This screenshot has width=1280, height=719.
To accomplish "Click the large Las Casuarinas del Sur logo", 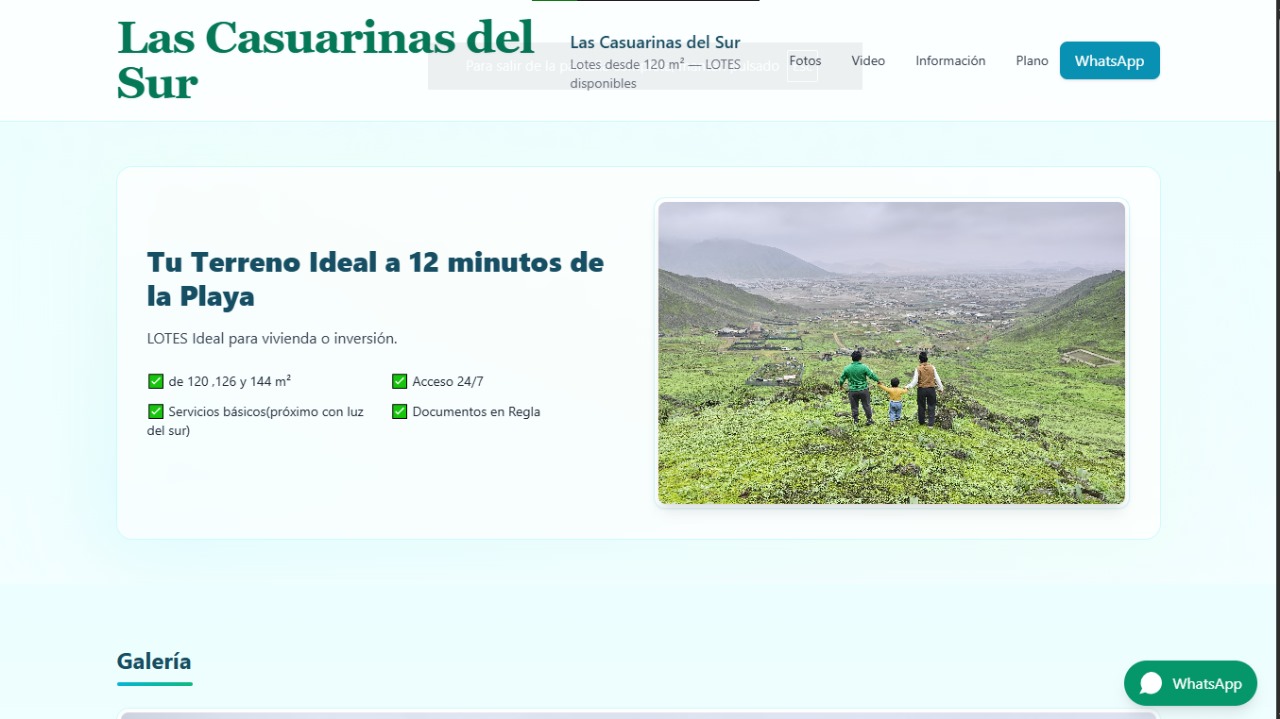I will coord(325,60).
